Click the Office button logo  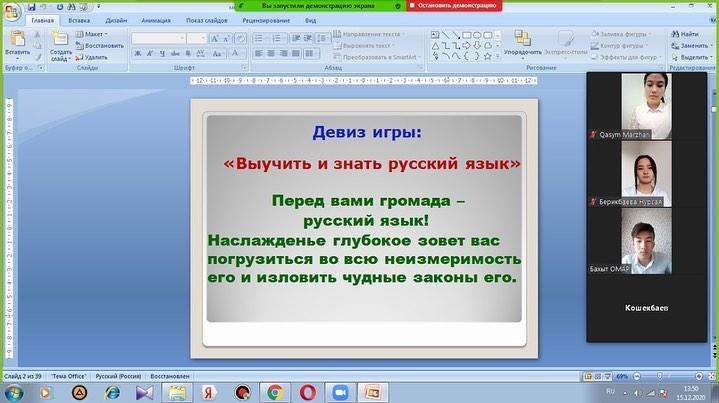[x=13, y=9]
